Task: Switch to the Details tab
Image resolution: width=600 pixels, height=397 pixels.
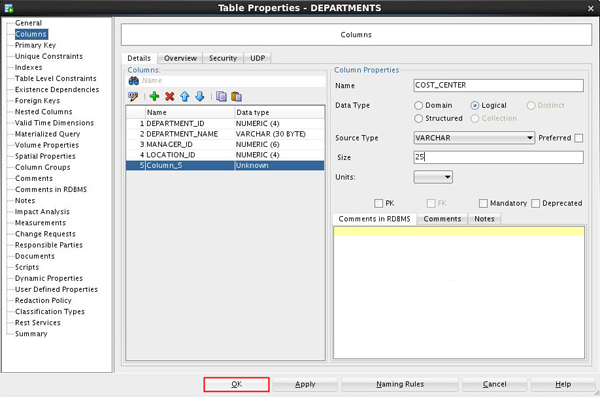Action: pyautogui.click(x=139, y=58)
